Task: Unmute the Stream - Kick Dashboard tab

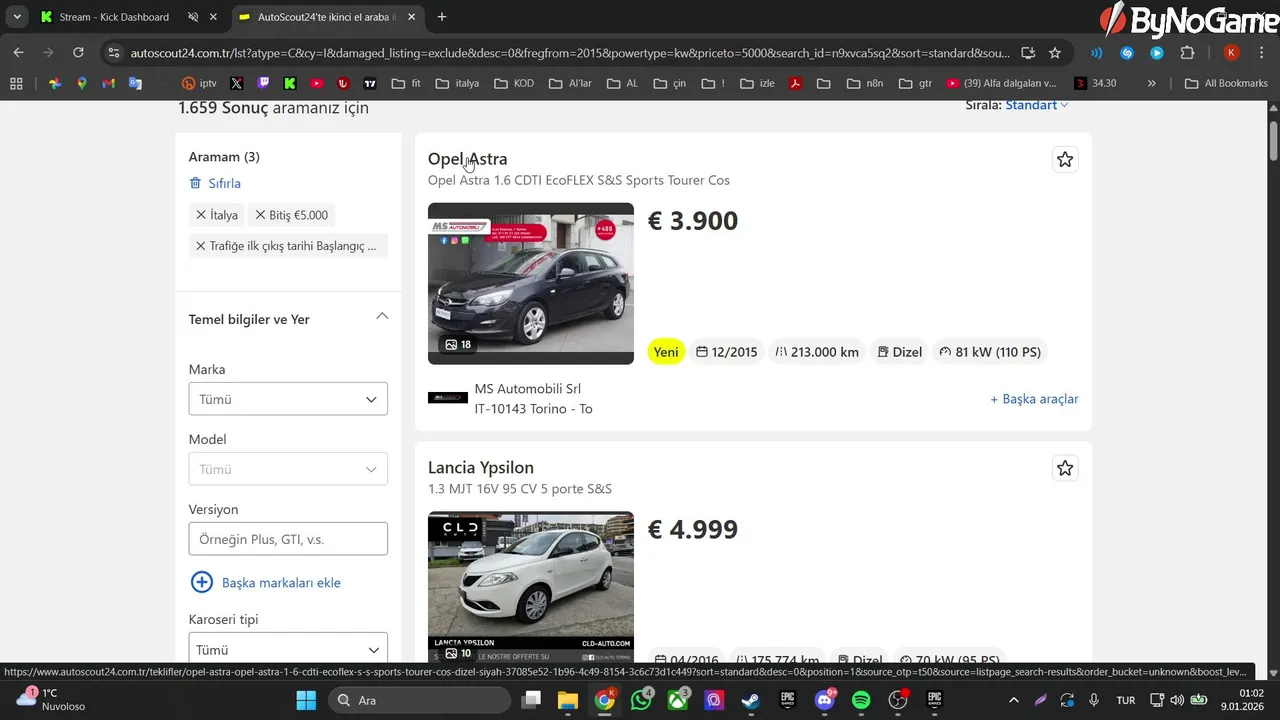Action: tap(193, 17)
